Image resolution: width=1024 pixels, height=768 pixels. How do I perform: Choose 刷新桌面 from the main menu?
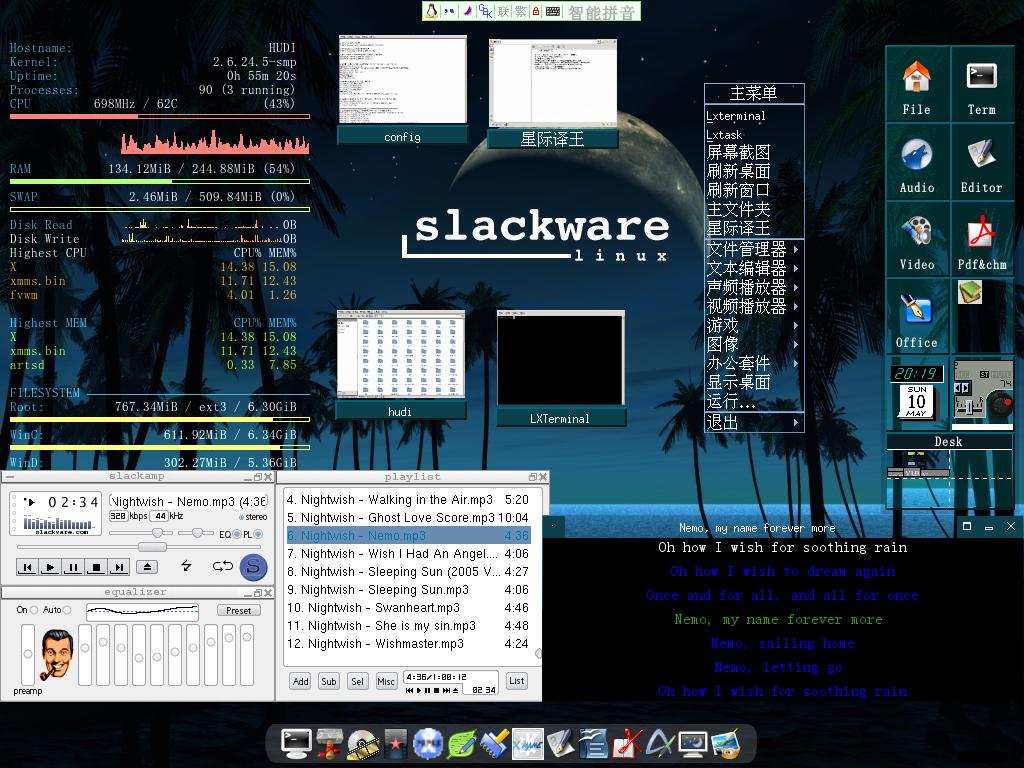coord(754,172)
